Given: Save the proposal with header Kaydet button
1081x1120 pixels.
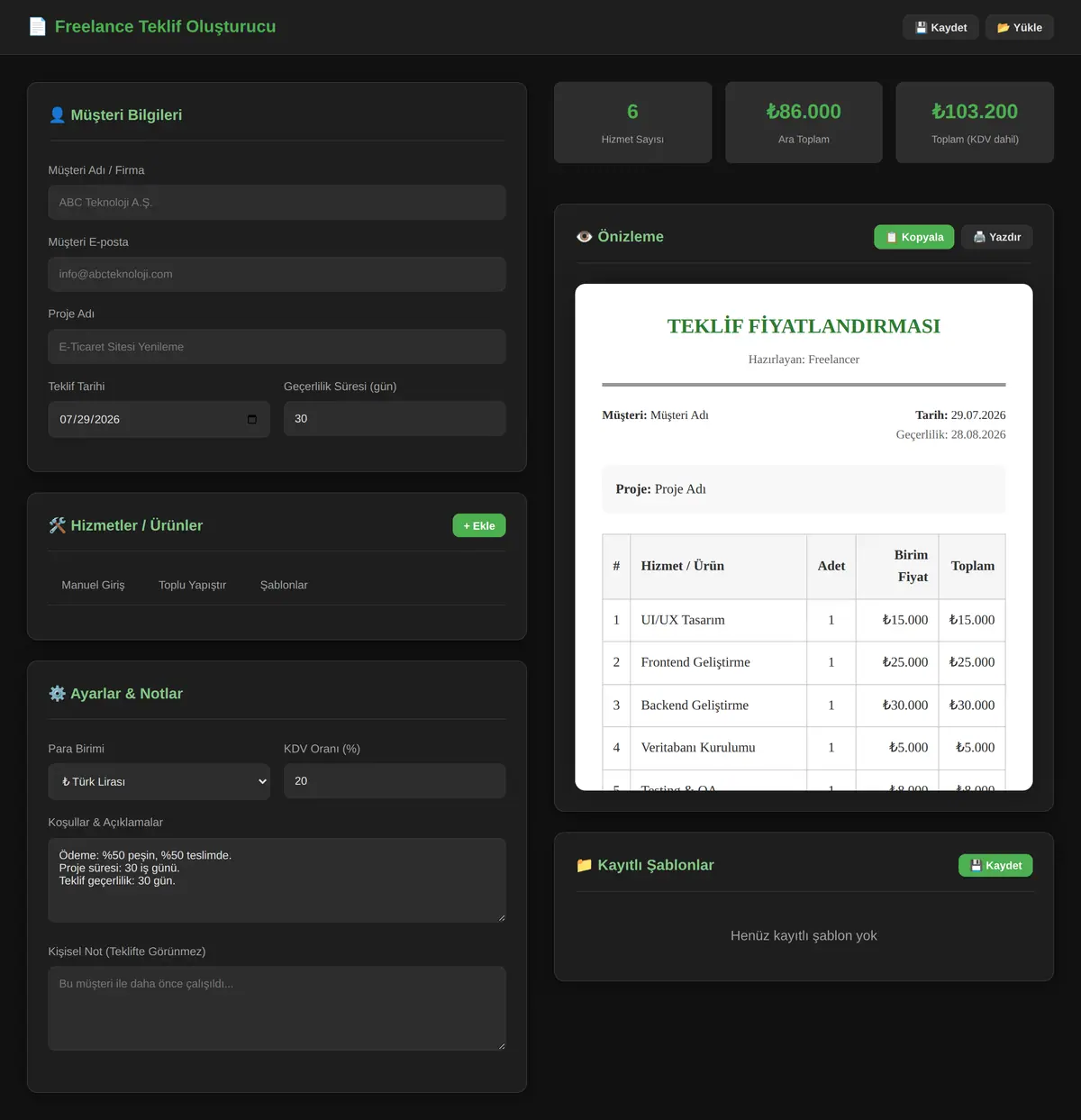Looking at the screenshot, I should point(940,27).
